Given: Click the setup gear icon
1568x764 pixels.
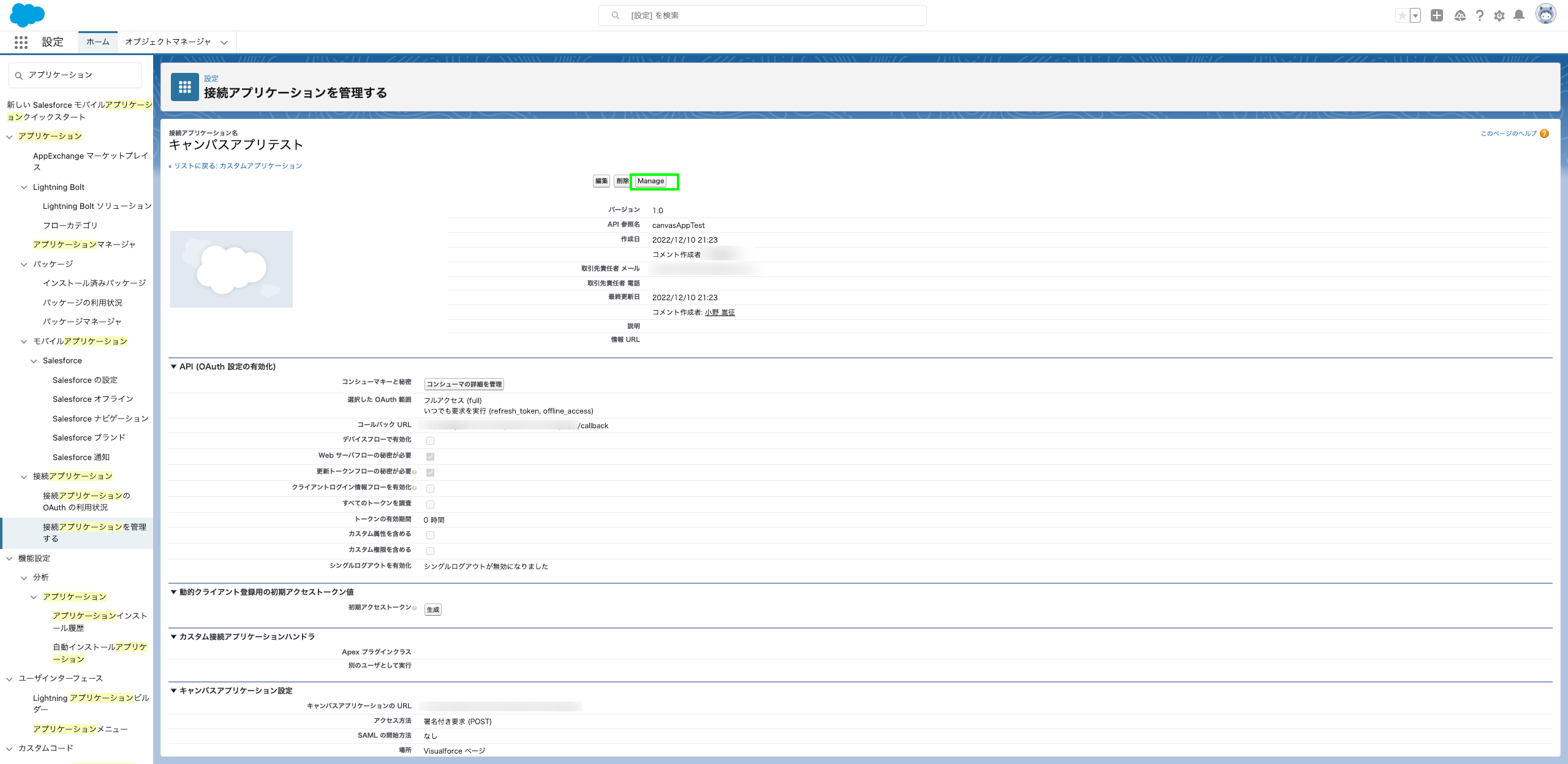Looking at the screenshot, I should point(1500,15).
